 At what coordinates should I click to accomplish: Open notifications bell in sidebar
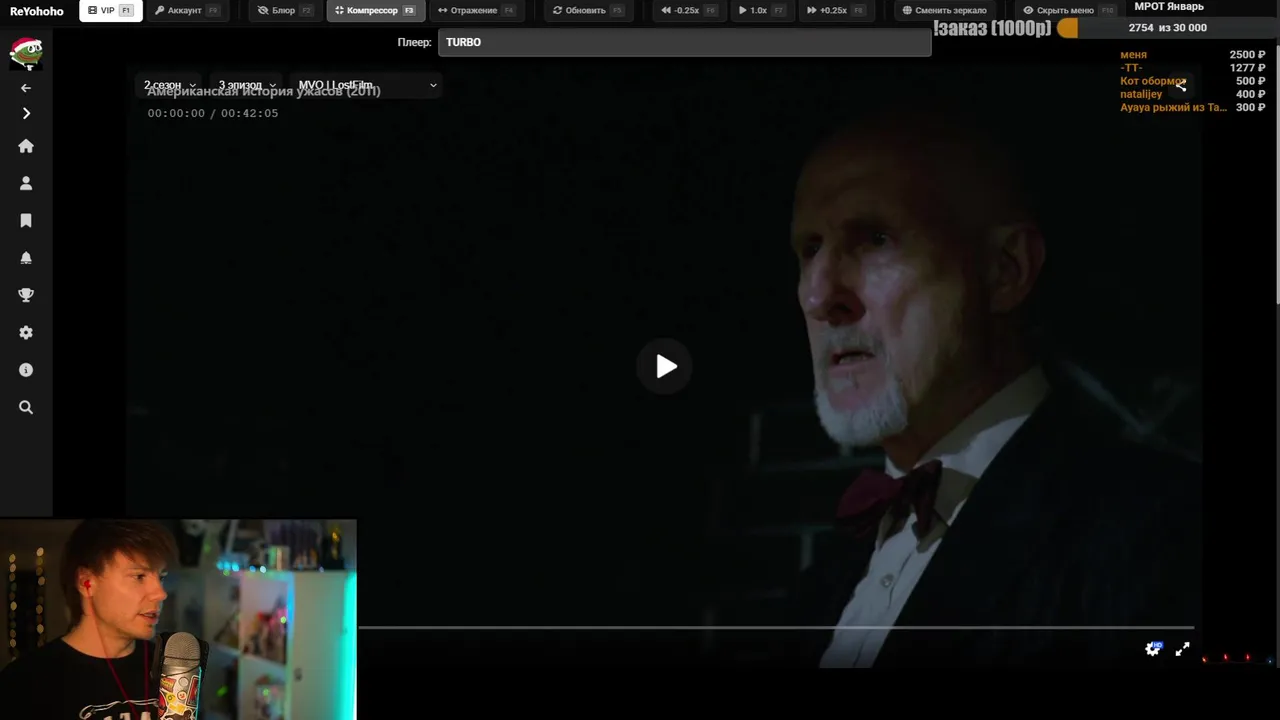[26, 258]
